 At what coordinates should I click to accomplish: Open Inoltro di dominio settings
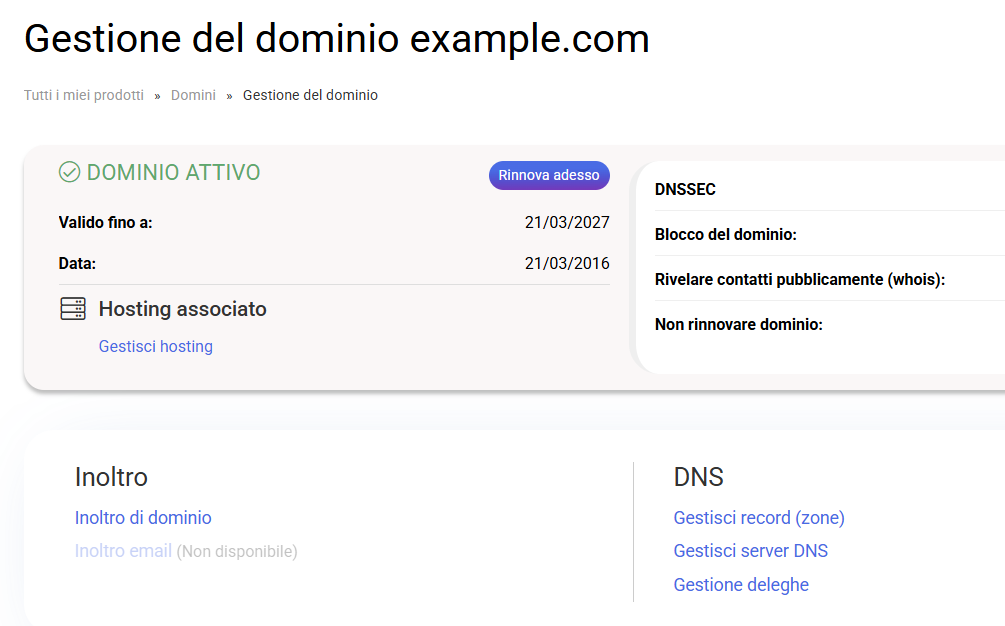(143, 517)
